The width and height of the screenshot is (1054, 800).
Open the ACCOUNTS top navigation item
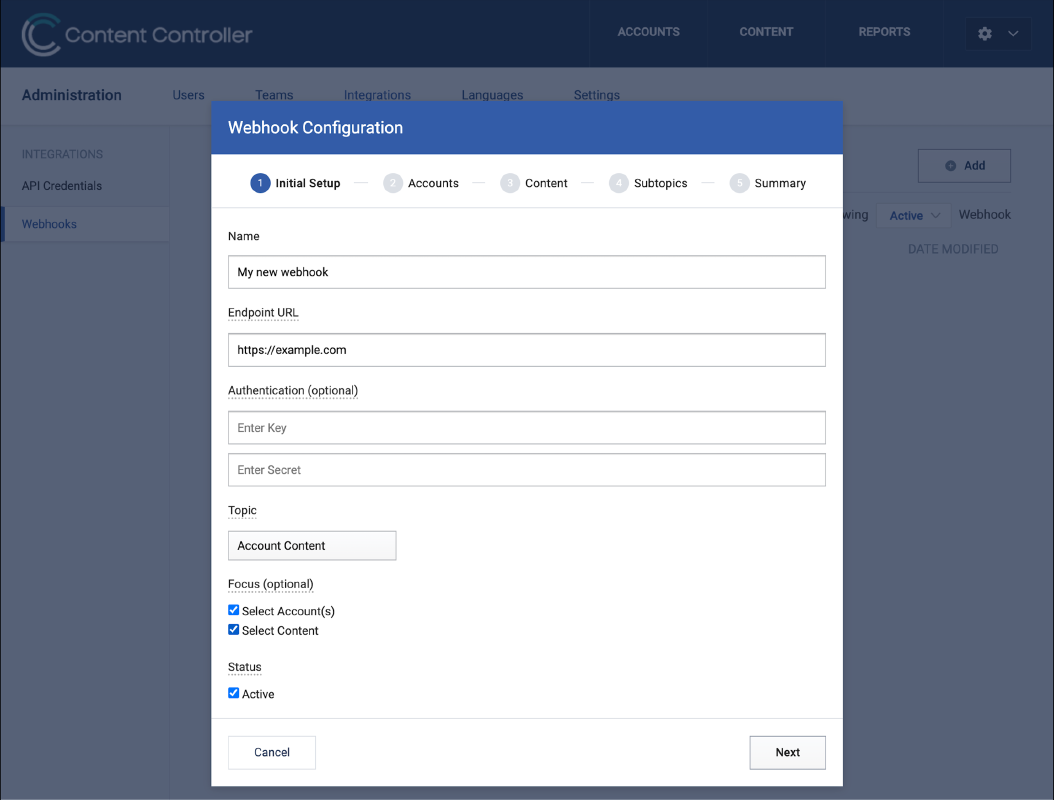(x=649, y=32)
